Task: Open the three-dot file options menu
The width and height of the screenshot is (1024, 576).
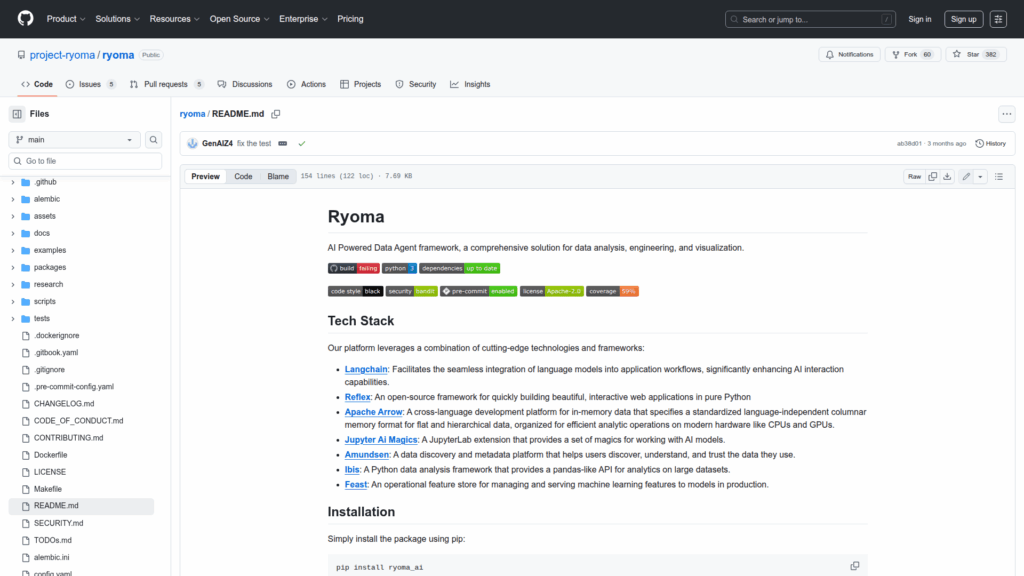Action: pos(1006,114)
